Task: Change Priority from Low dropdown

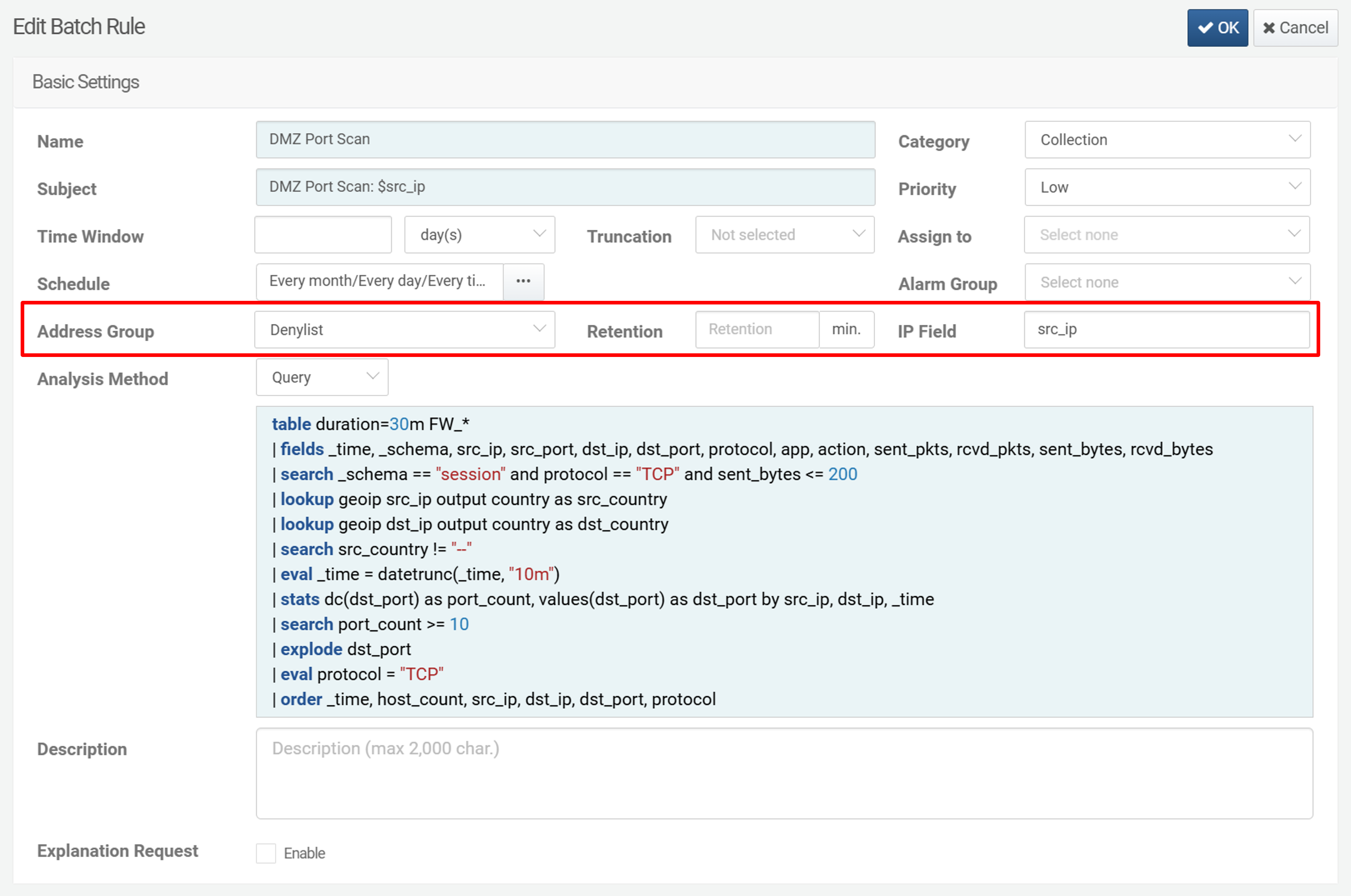Action: (x=1167, y=187)
